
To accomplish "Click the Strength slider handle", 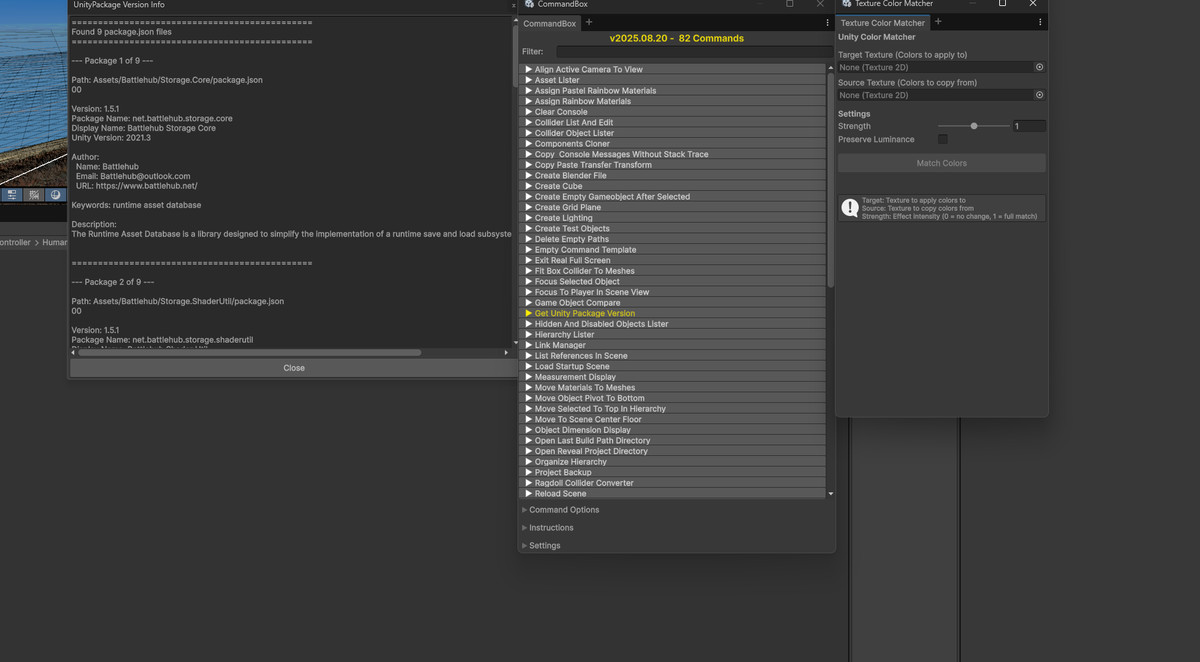I will 974,126.
